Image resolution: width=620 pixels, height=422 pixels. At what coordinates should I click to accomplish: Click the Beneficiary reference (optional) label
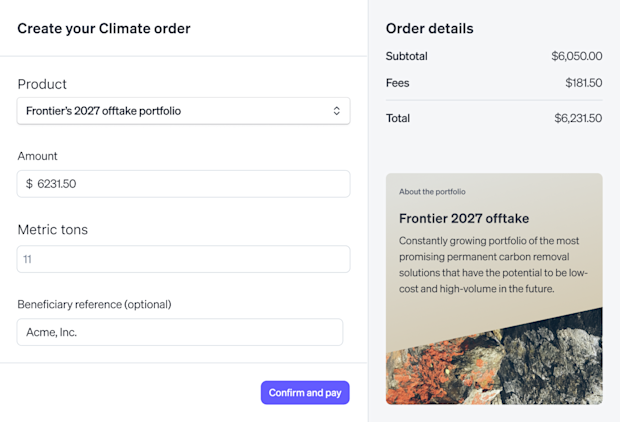tap(95, 305)
